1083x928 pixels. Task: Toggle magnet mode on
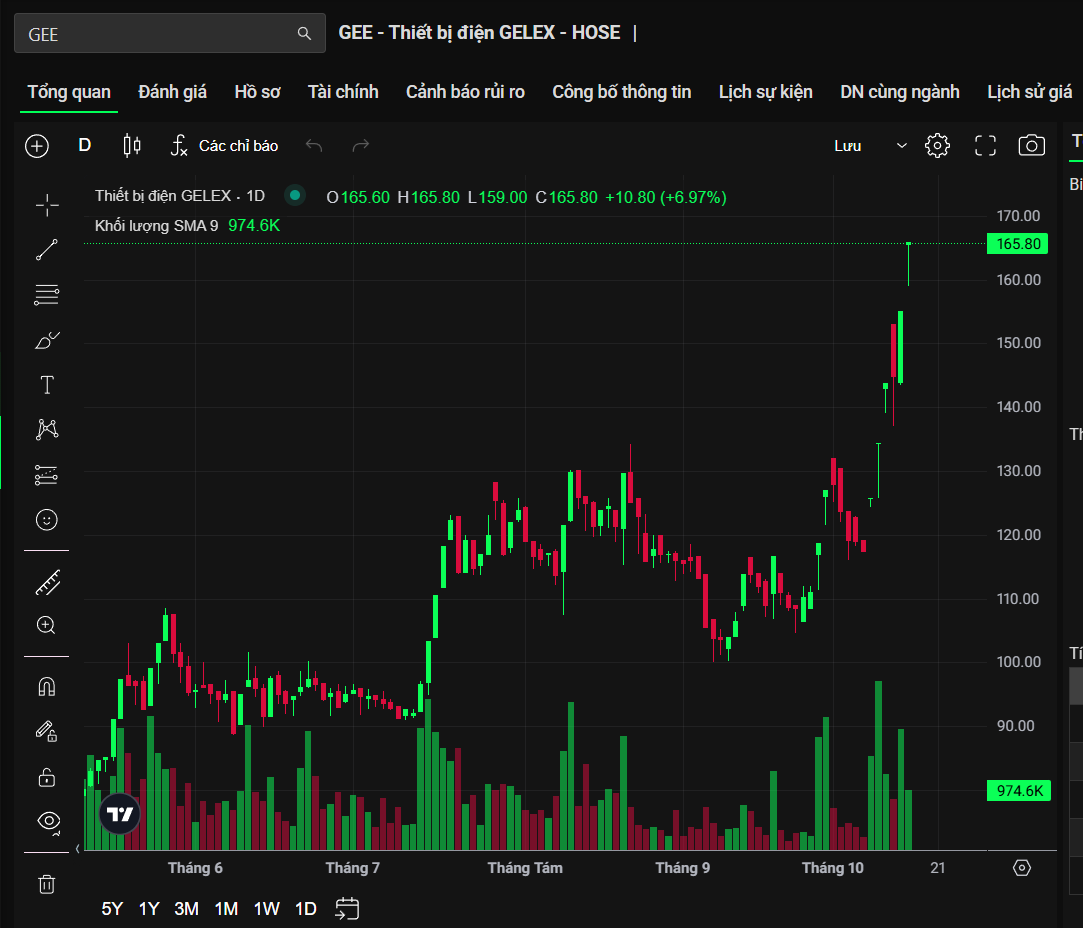(47, 687)
